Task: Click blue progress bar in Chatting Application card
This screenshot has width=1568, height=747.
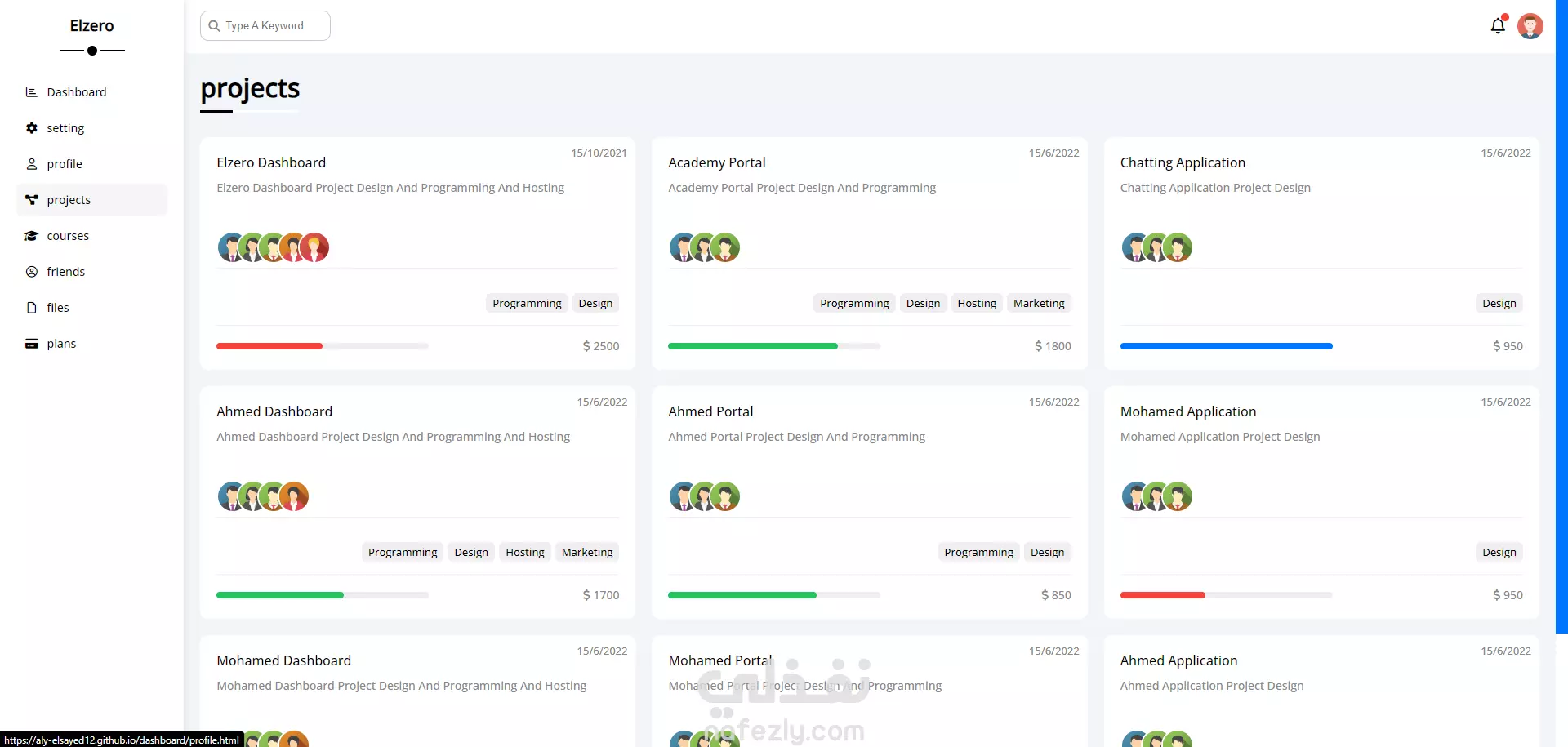Action: [x=1227, y=346]
